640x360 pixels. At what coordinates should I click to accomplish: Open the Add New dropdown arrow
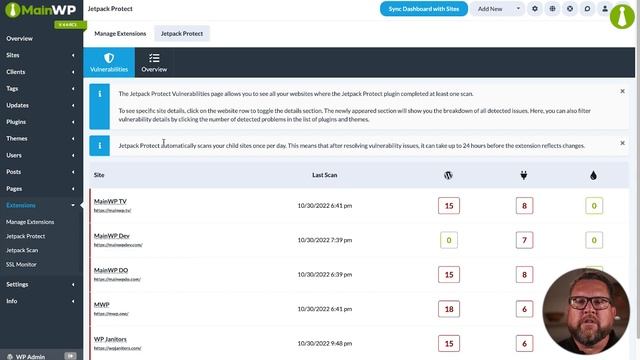(518, 9)
